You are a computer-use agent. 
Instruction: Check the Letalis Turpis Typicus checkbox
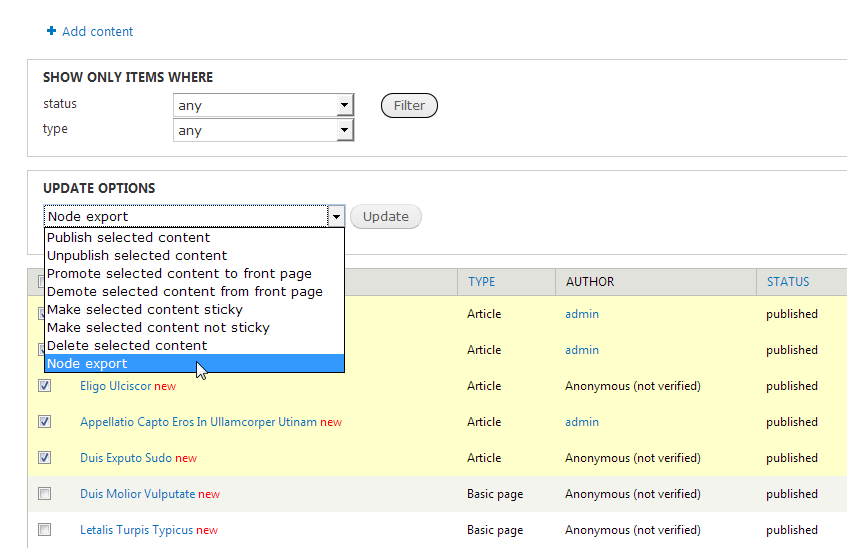44,530
